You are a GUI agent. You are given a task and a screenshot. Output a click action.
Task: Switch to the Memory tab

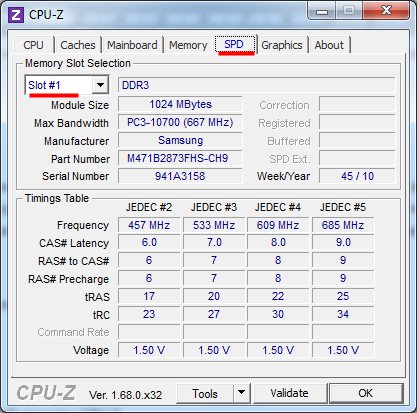point(188,45)
